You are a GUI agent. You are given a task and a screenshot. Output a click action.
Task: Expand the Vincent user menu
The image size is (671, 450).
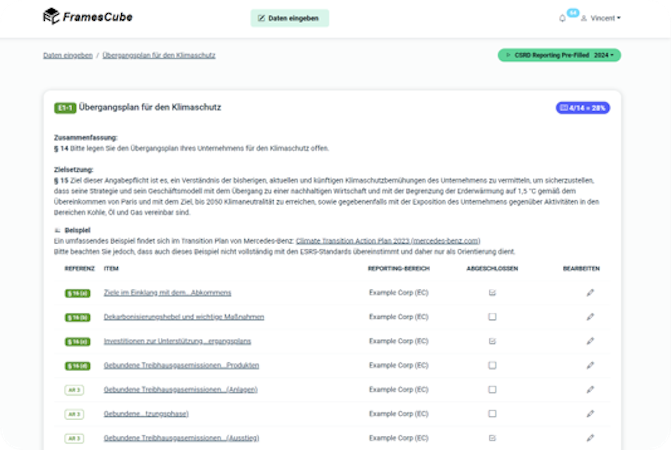tap(607, 18)
